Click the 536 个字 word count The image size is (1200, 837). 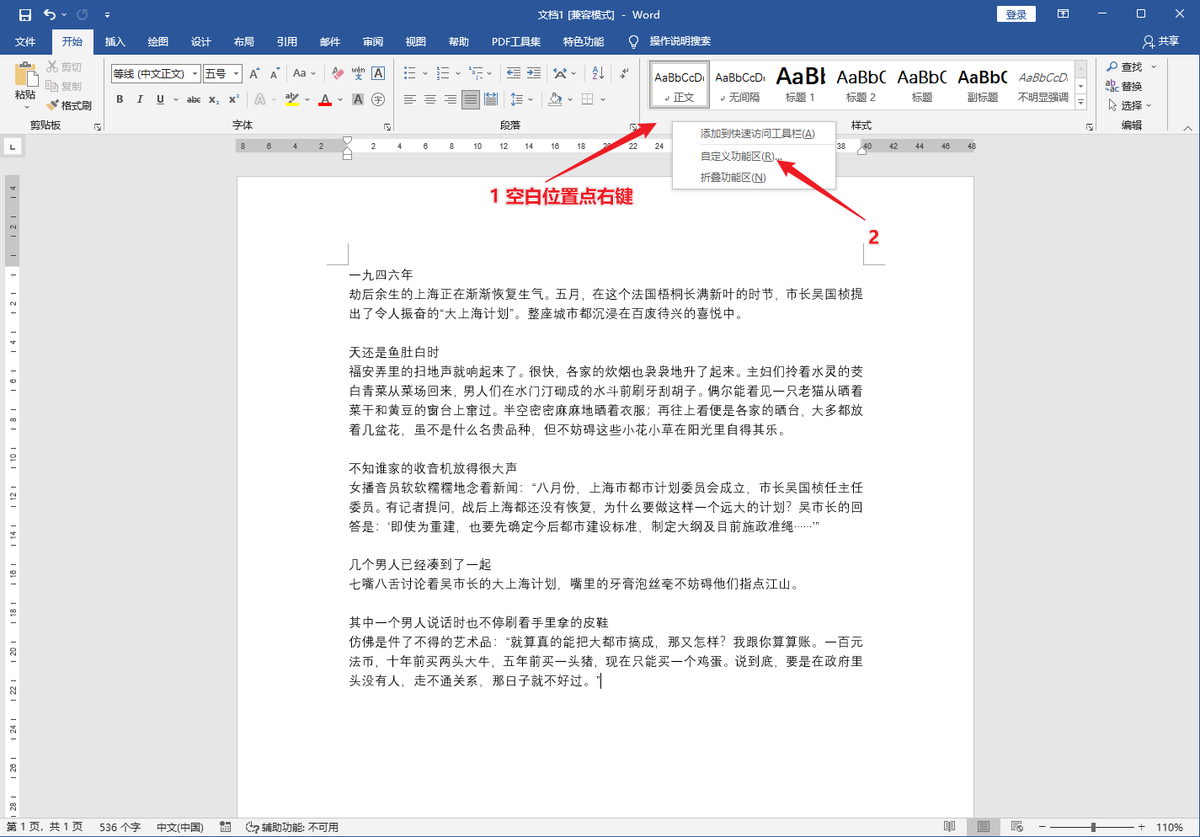tap(119, 827)
